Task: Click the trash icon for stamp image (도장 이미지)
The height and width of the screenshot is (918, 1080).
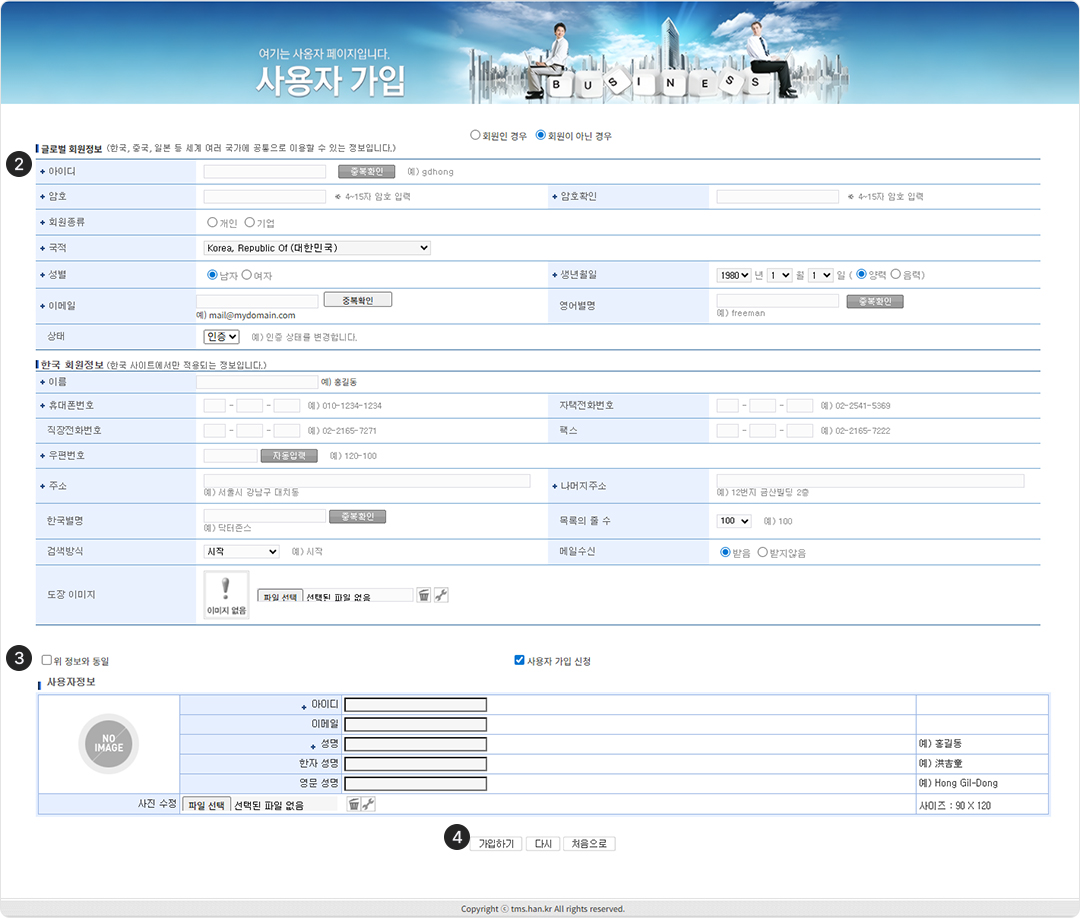Action: coord(424,595)
